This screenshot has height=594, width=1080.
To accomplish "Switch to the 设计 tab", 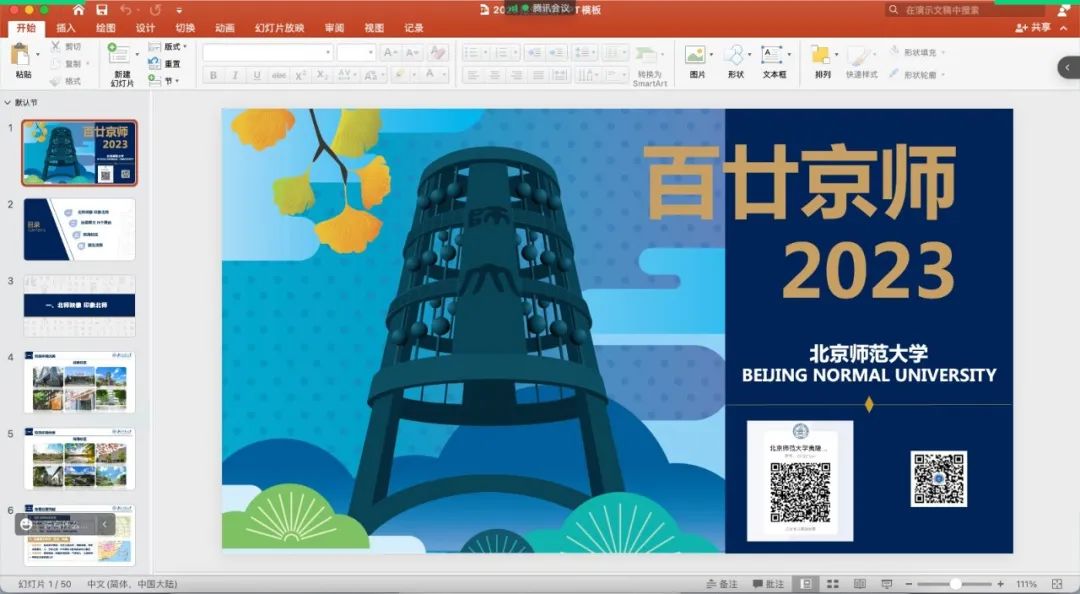I will click(x=145, y=28).
